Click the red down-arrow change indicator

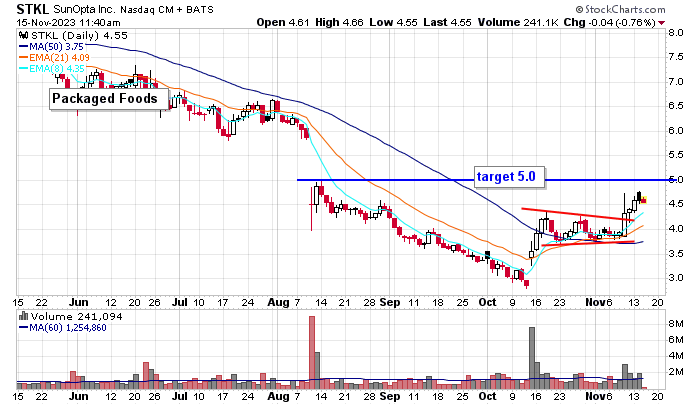coord(661,23)
